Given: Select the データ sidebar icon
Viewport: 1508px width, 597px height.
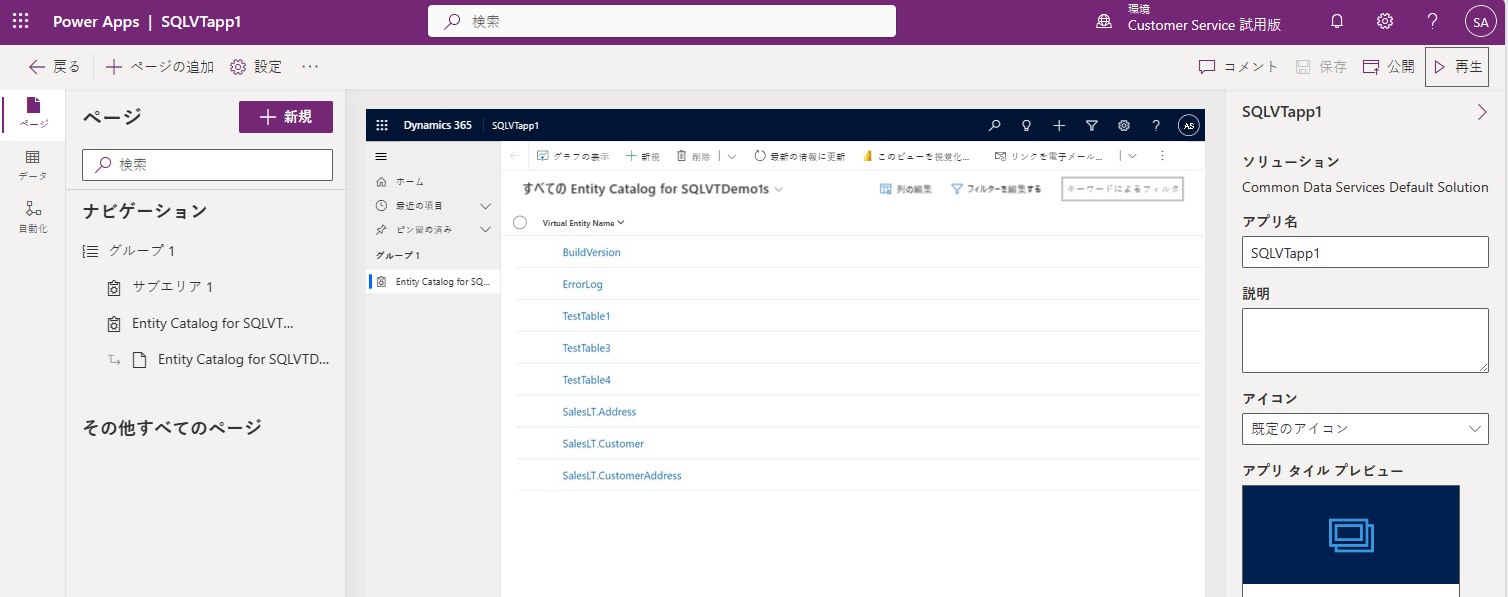Looking at the screenshot, I should click(x=33, y=165).
